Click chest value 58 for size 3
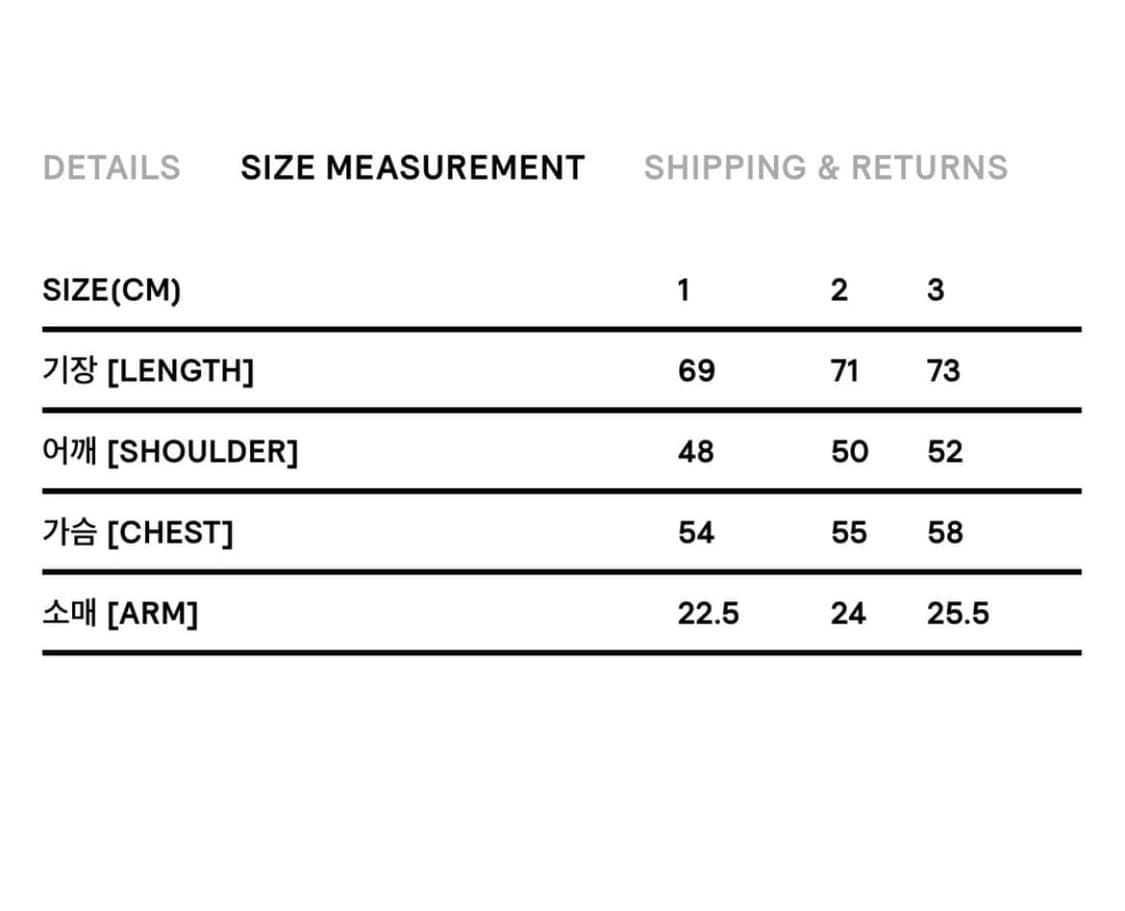This screenshot has height=911, width=1125. [x=944, y=533]
